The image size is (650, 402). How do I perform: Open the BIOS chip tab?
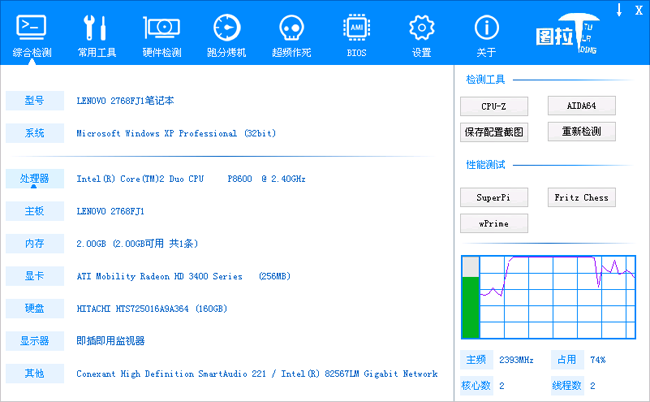[357, 36]
